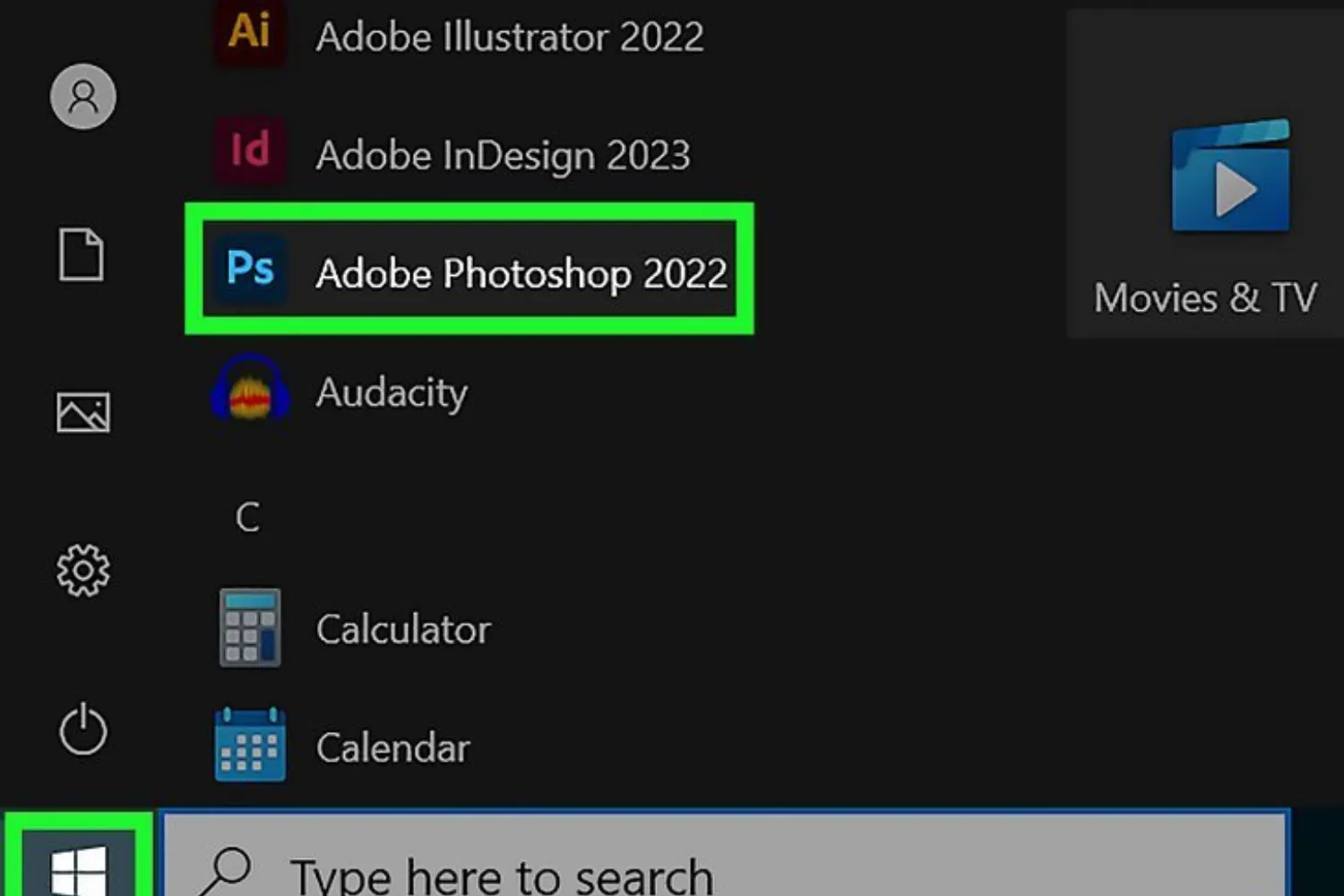Open the Adobe Illustrator 2022 icon

point(248,34)
